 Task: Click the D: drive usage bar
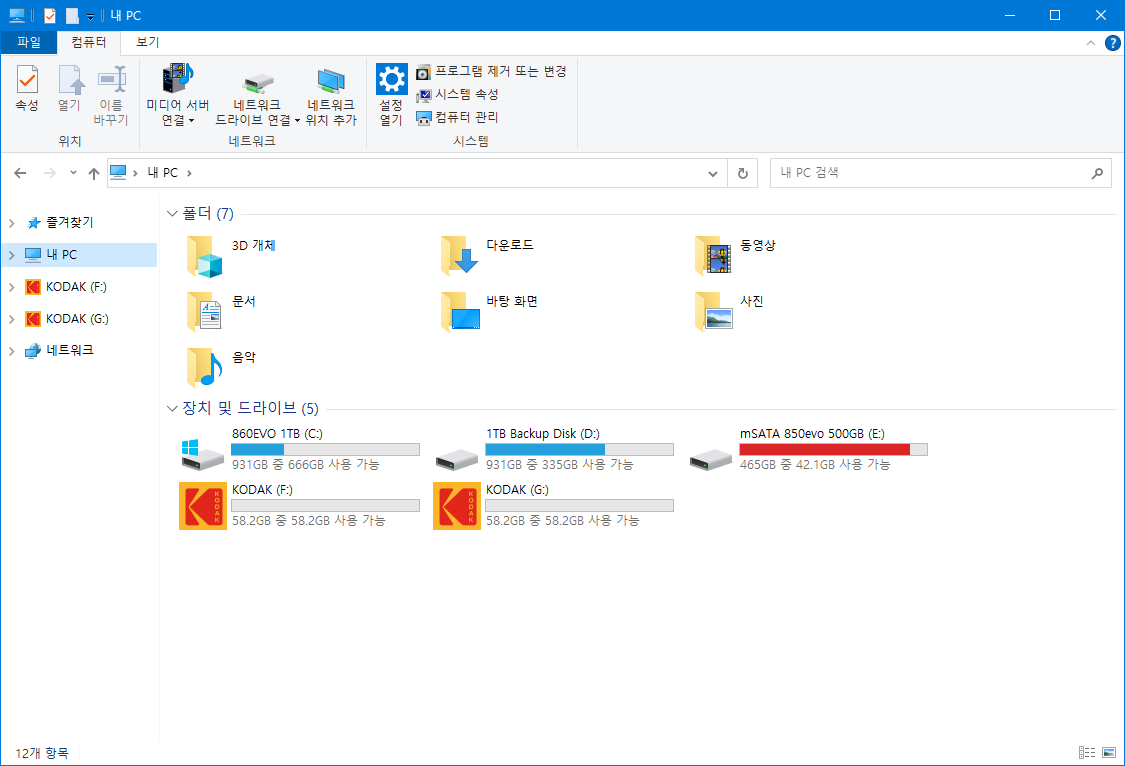[579, 450]
